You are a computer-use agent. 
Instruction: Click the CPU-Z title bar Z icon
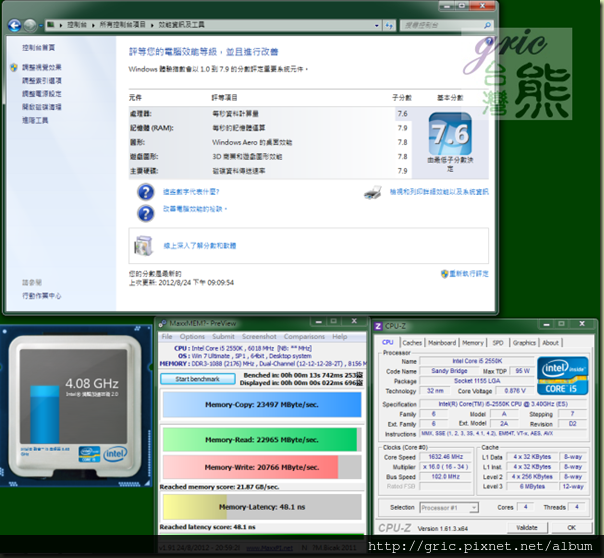[378, 326]
